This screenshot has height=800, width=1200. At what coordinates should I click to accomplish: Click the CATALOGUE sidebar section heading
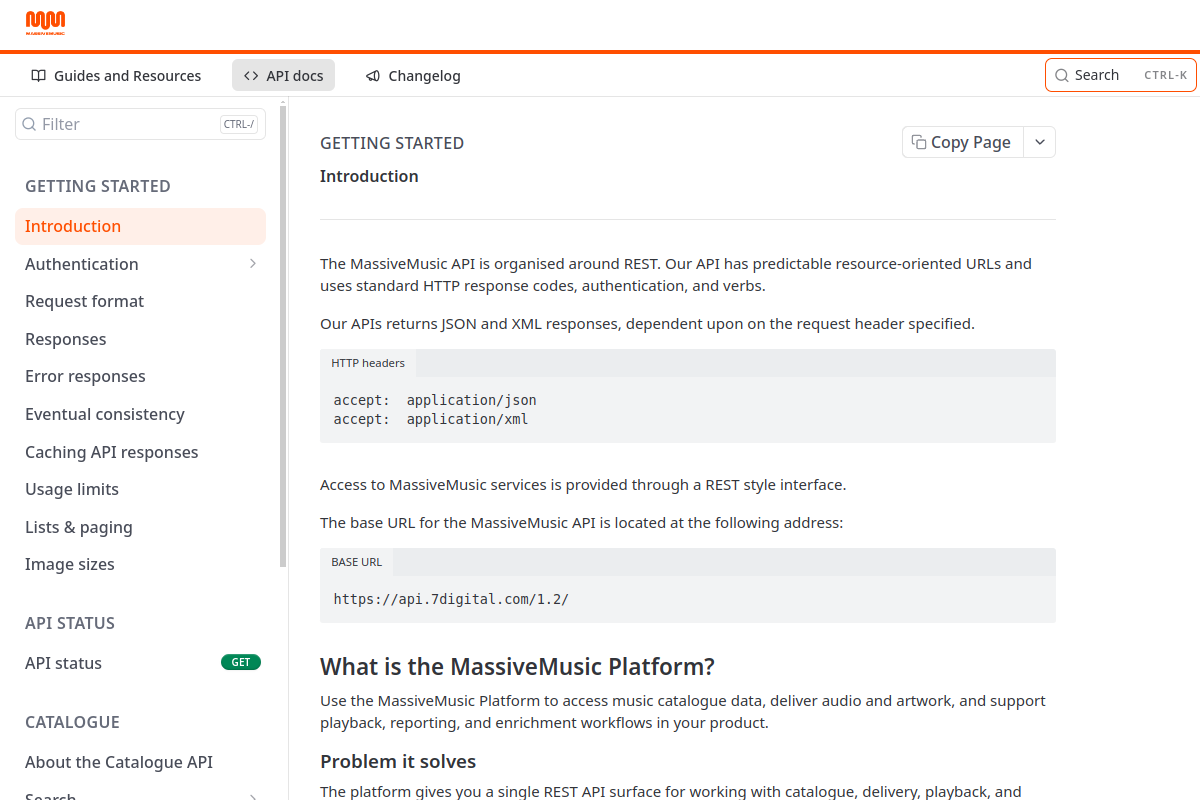(72, 722)
